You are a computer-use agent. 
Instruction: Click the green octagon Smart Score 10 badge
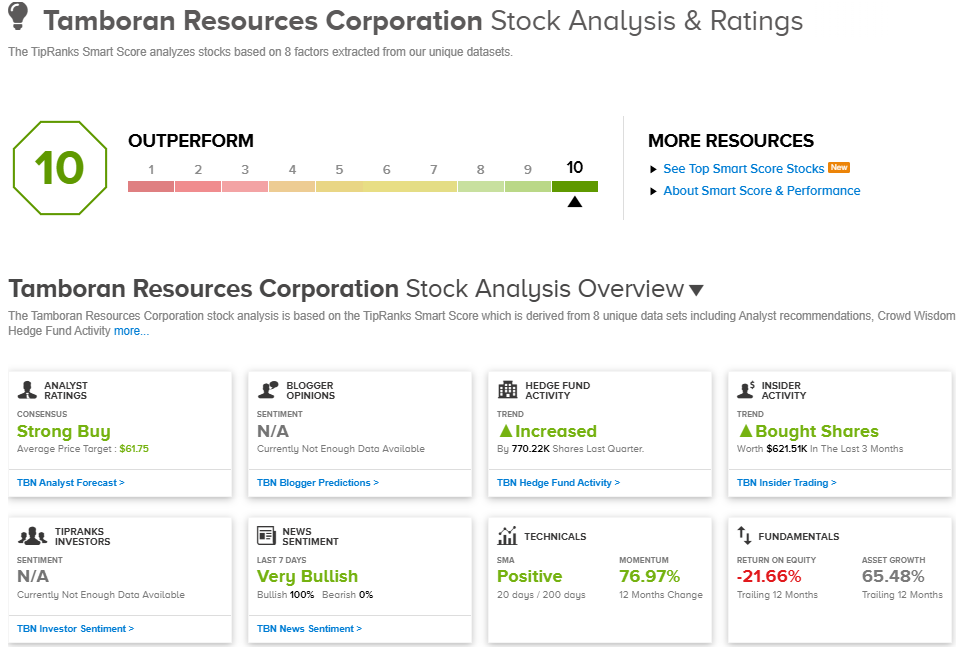pyautogui.click(x=60, y=168)
